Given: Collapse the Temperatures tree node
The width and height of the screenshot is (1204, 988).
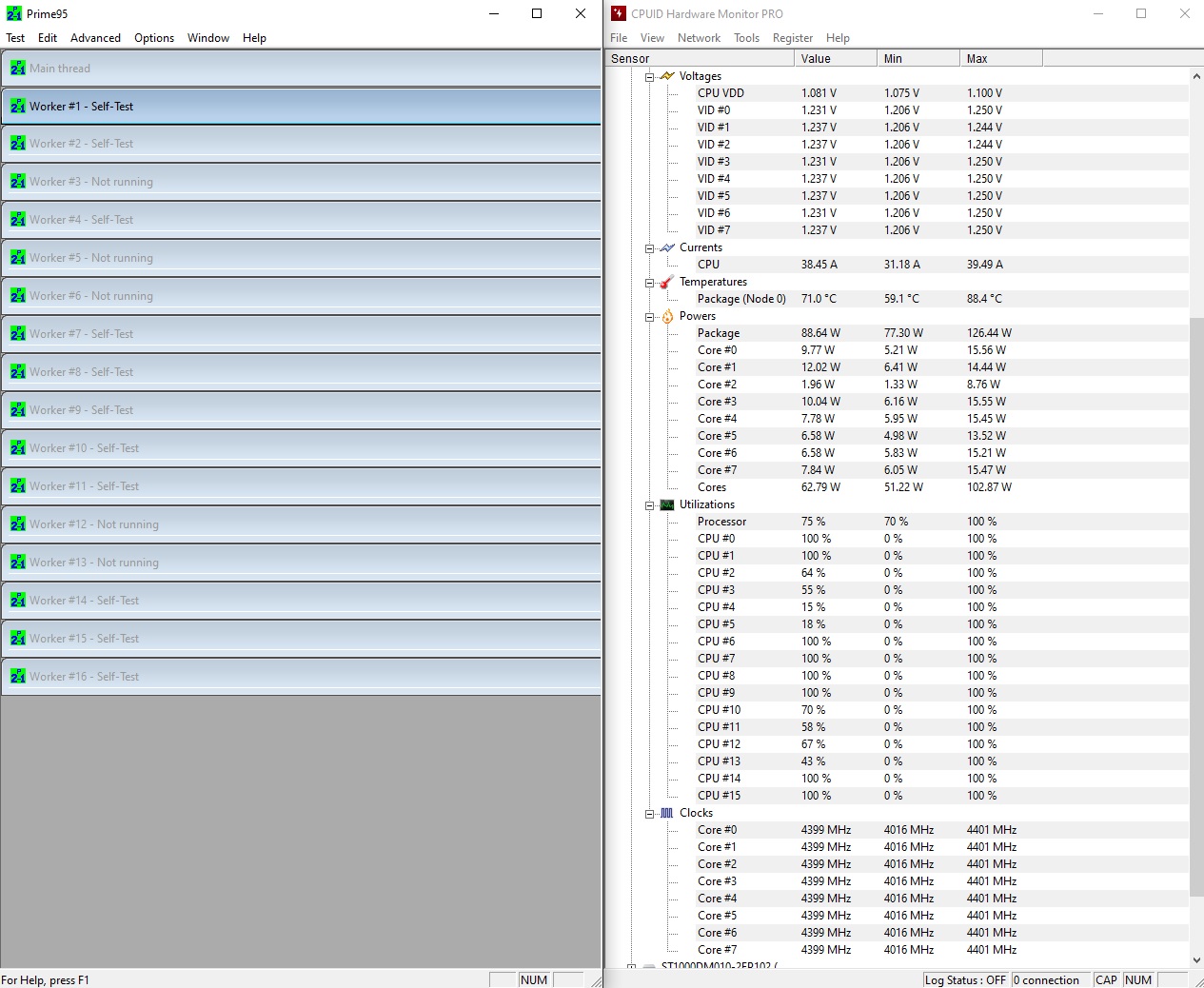Looking at the screenshot, I should (x=649, y=283).
